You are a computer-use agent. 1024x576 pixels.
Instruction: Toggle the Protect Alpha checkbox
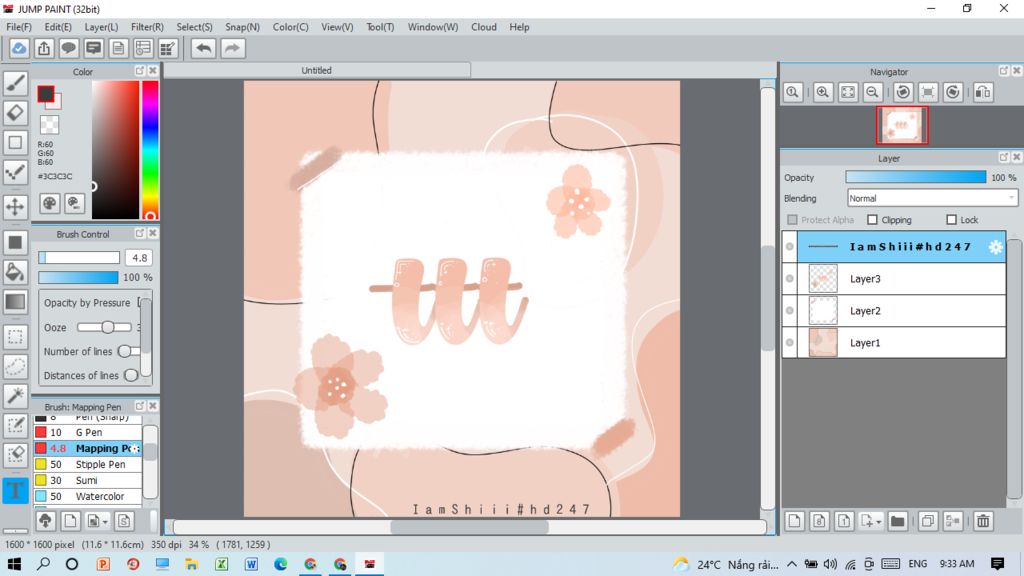pos(793,220)
